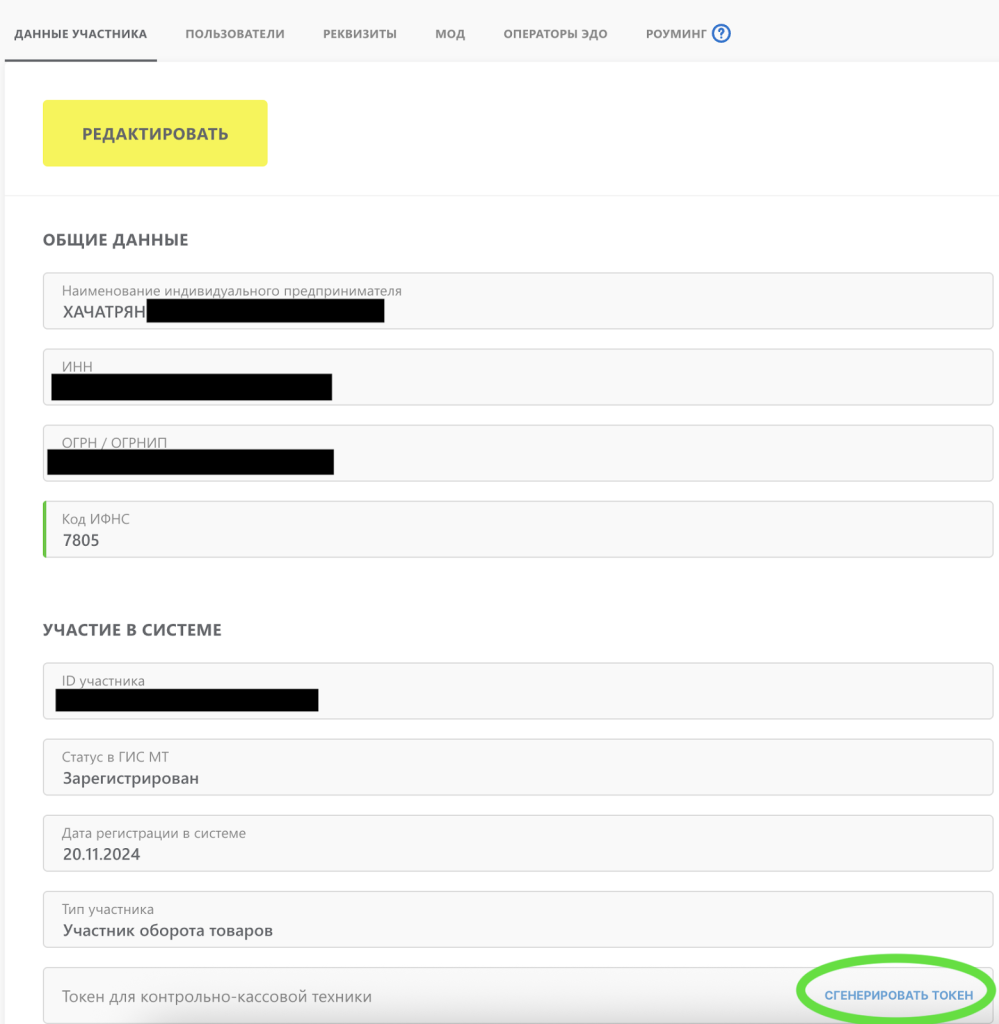Screen dimensions: 999x1024
Task: Go to the РЕКВИЗИТЫ tab
Action: click(x=360, y=34)
